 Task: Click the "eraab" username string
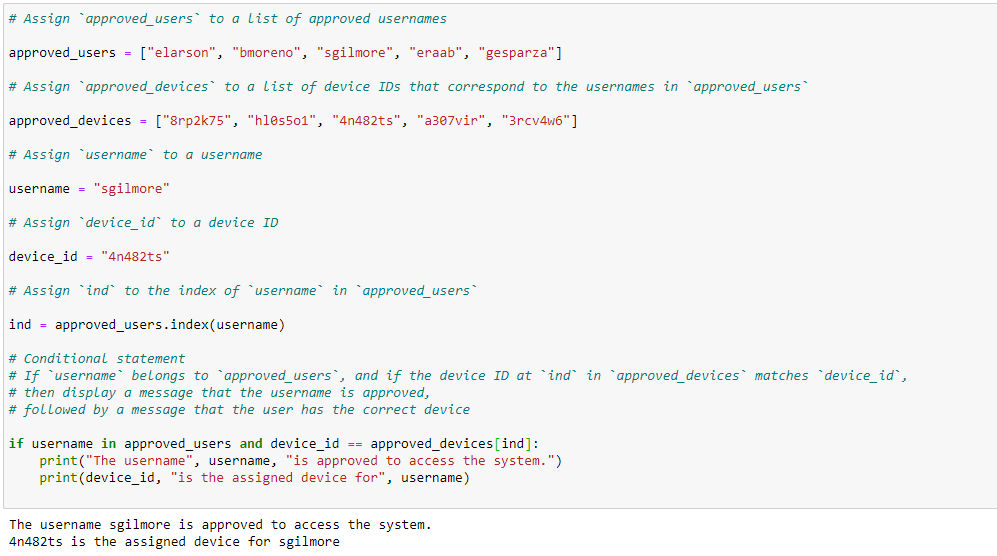click(x=436, y=53)
